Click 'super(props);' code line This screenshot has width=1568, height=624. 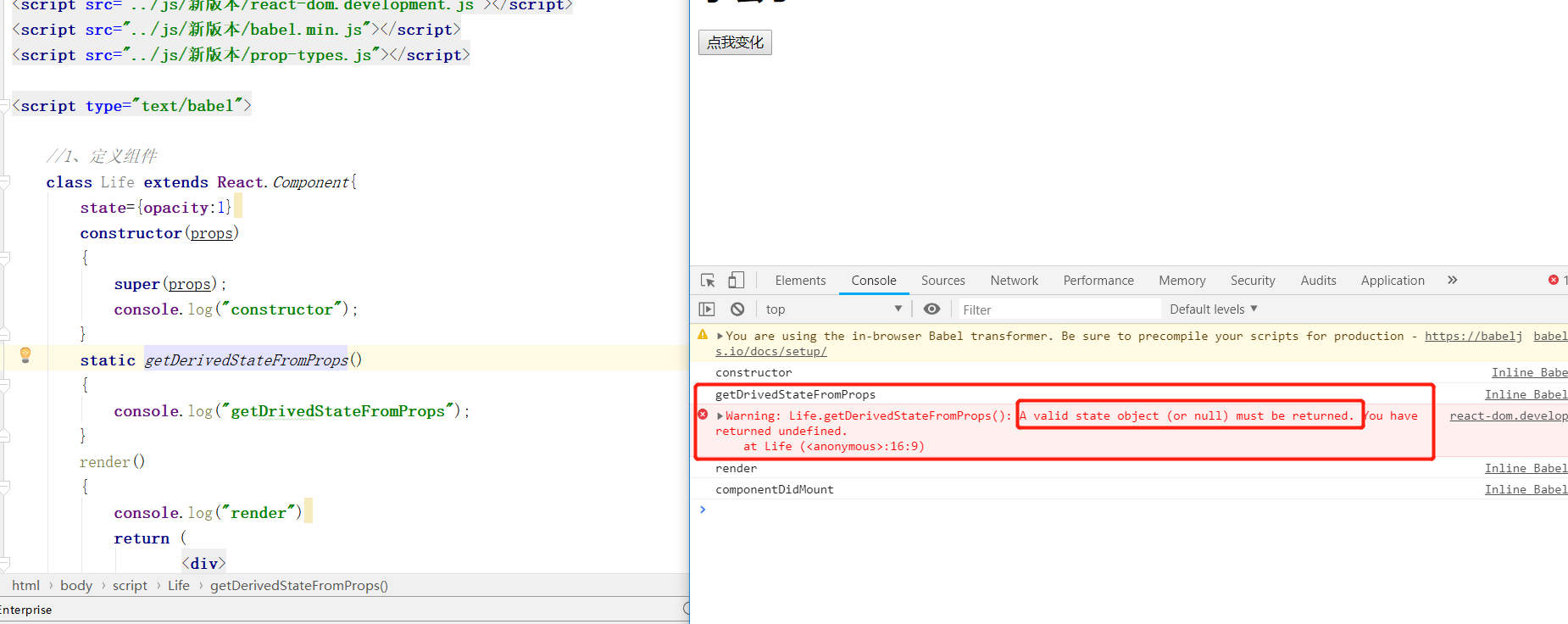[170, 283]
